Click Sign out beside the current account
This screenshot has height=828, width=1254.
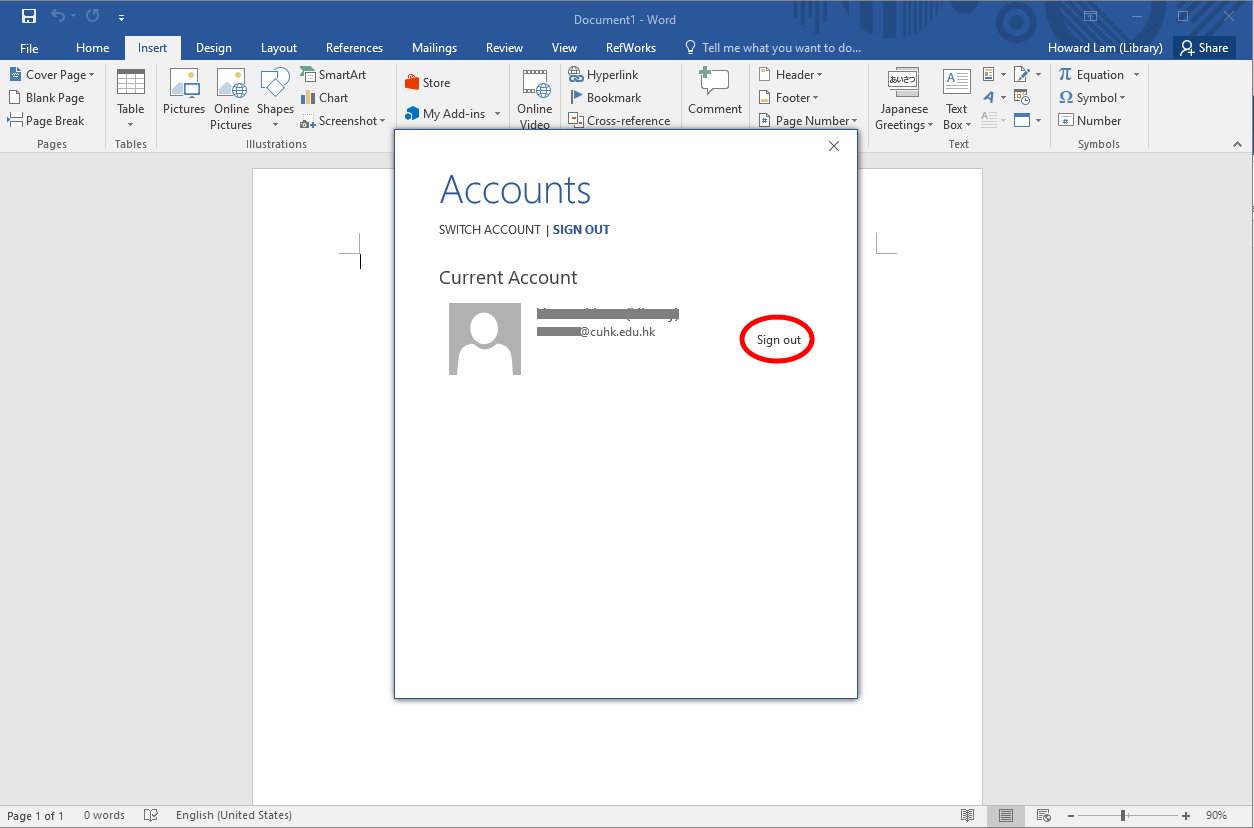[x=779, y=340]
